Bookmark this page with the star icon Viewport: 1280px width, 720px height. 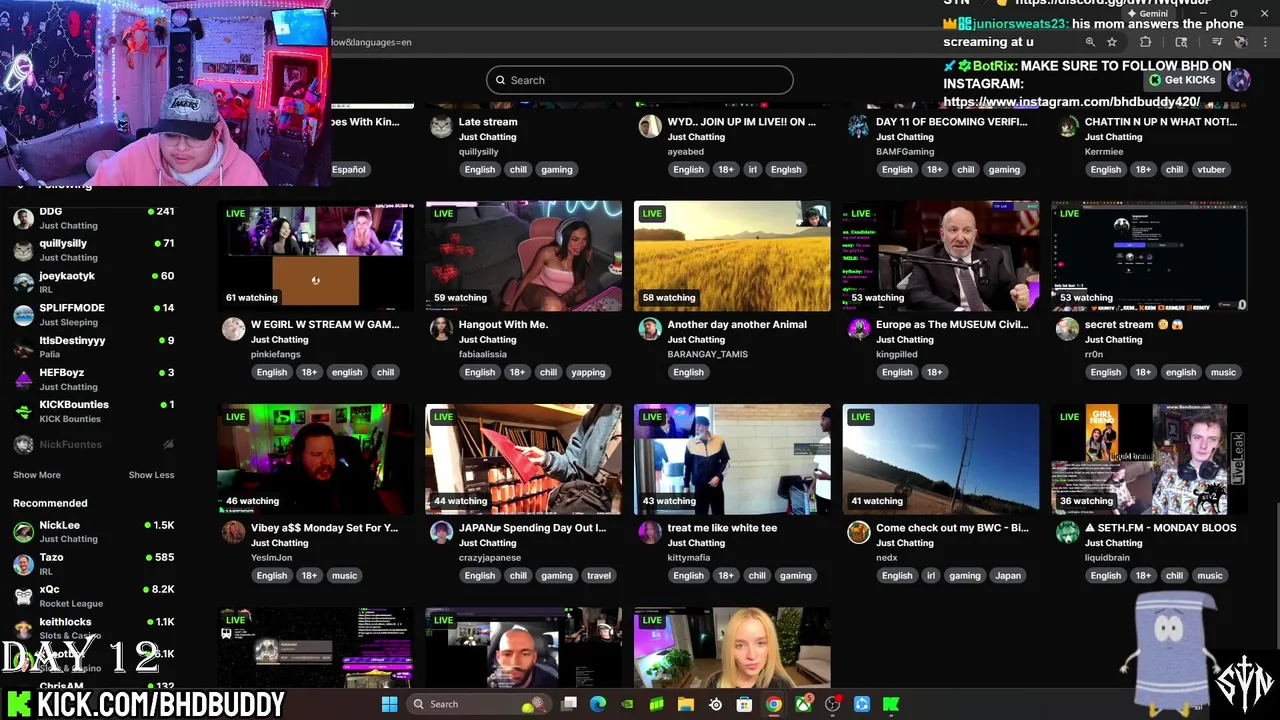pyautogui.click(x=1112, y=42)
